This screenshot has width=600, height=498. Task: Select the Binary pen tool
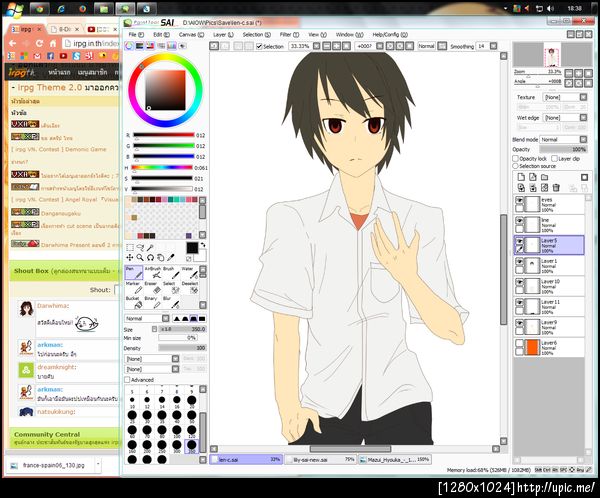pyautogui.click(x=153, y=302)
